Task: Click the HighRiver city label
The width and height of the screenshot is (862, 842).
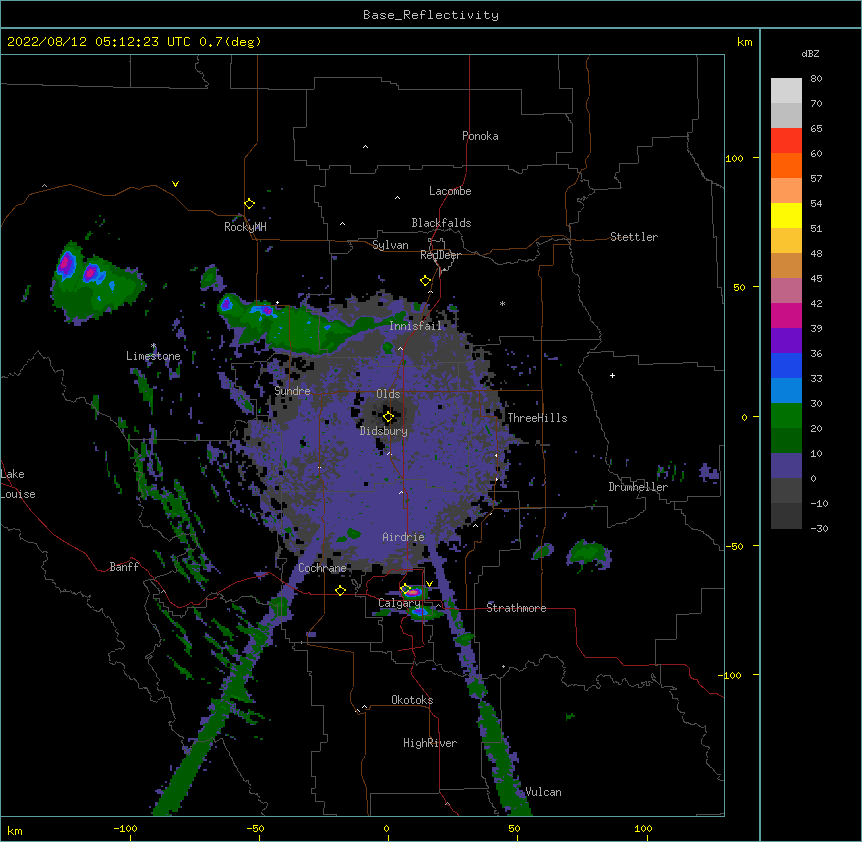Action: 430,743
